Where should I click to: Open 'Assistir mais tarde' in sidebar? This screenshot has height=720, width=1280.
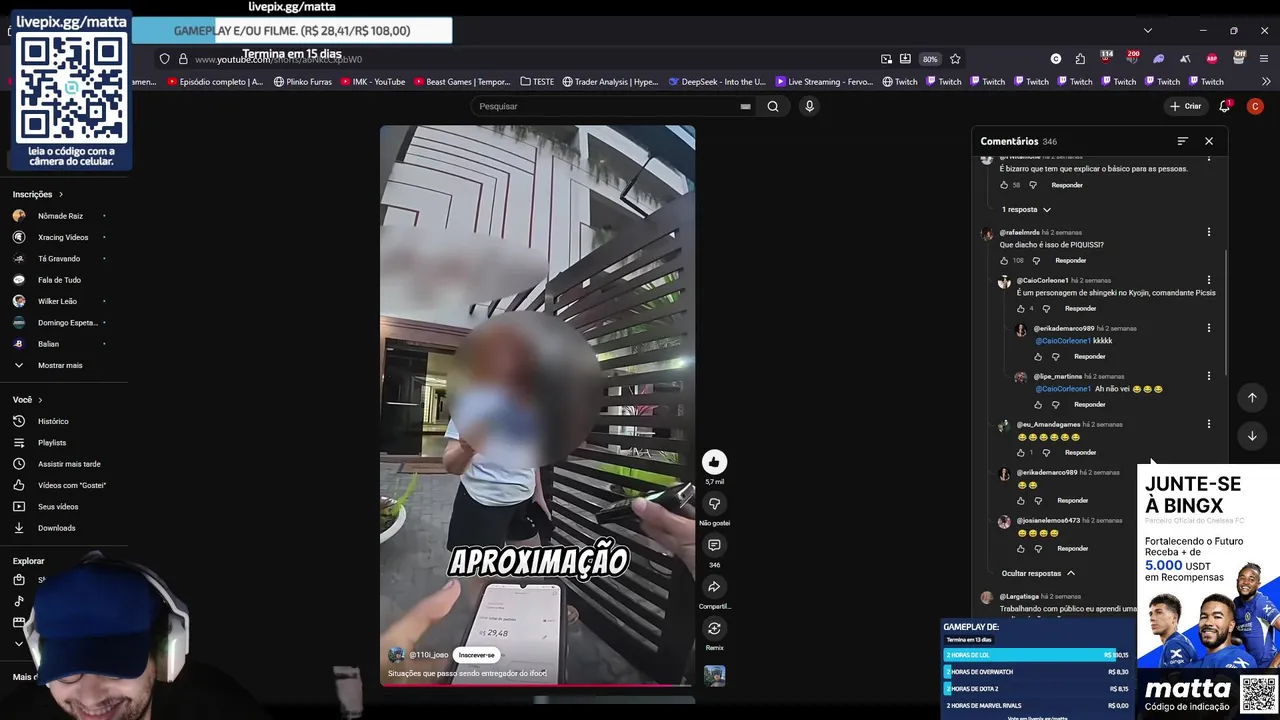[x=69, y=464]
